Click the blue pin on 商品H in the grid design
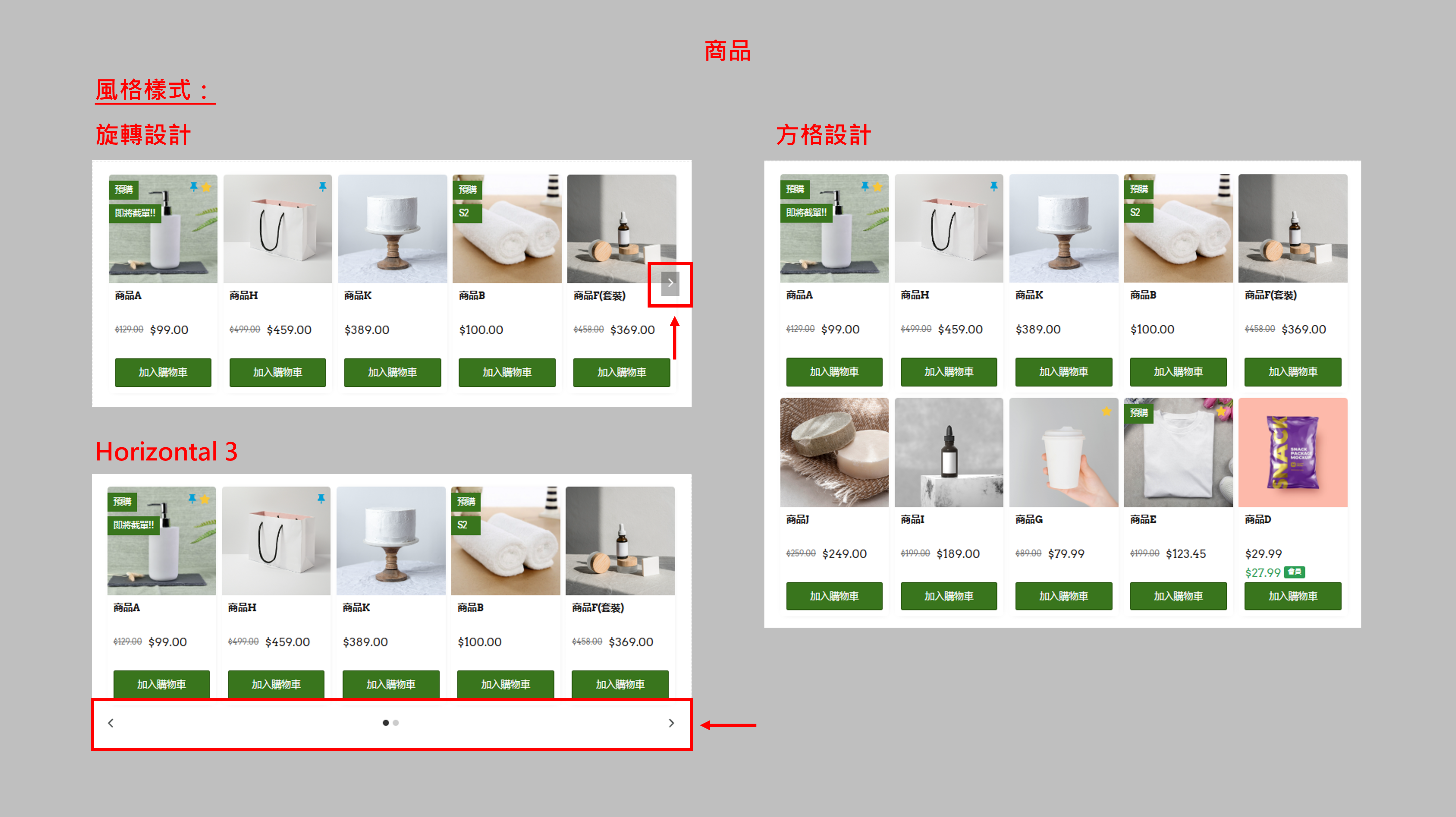 tap(994, 186)
